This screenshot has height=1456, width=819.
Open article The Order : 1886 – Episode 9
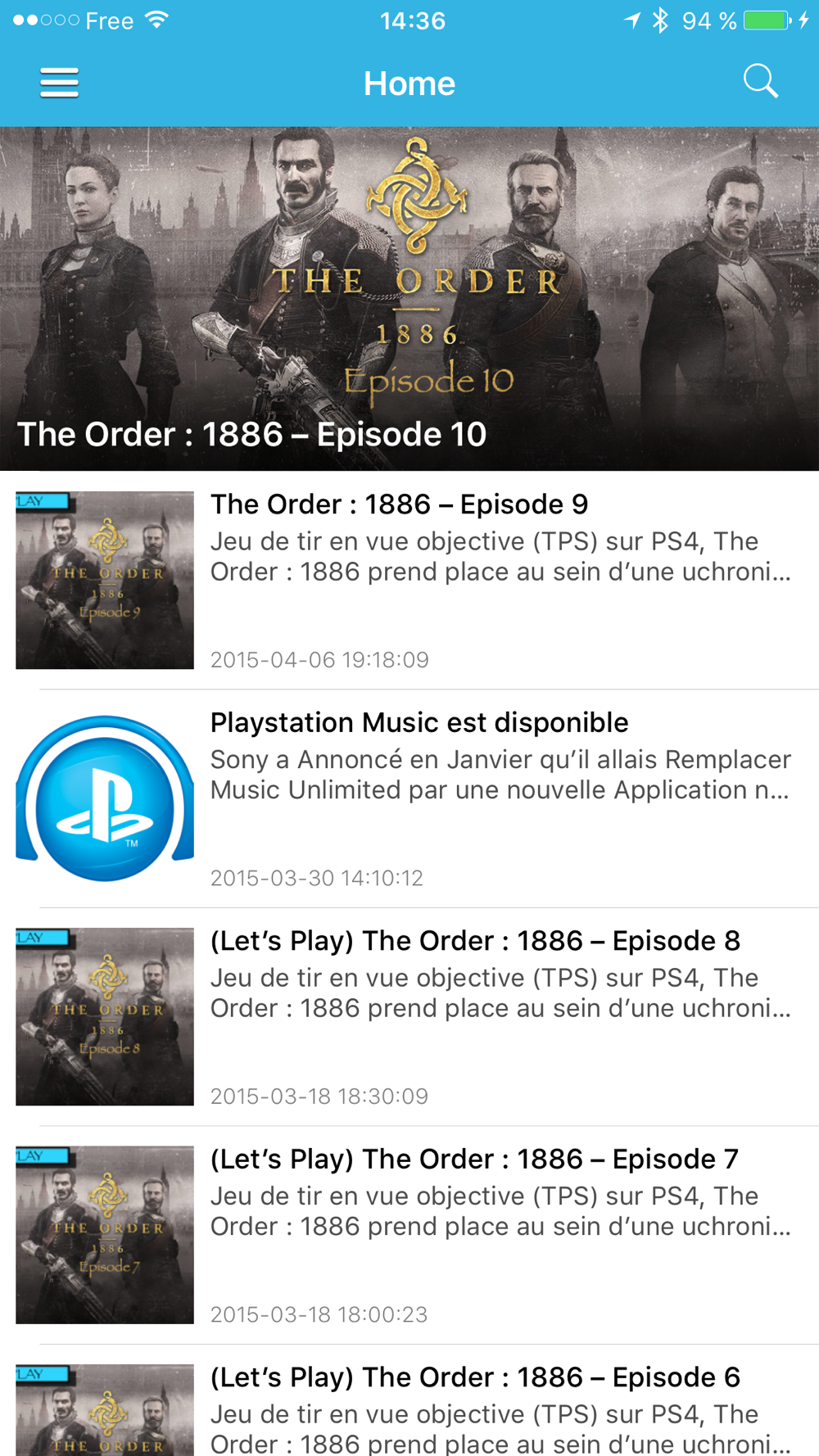pyautogui.click(x=399, y=504)
